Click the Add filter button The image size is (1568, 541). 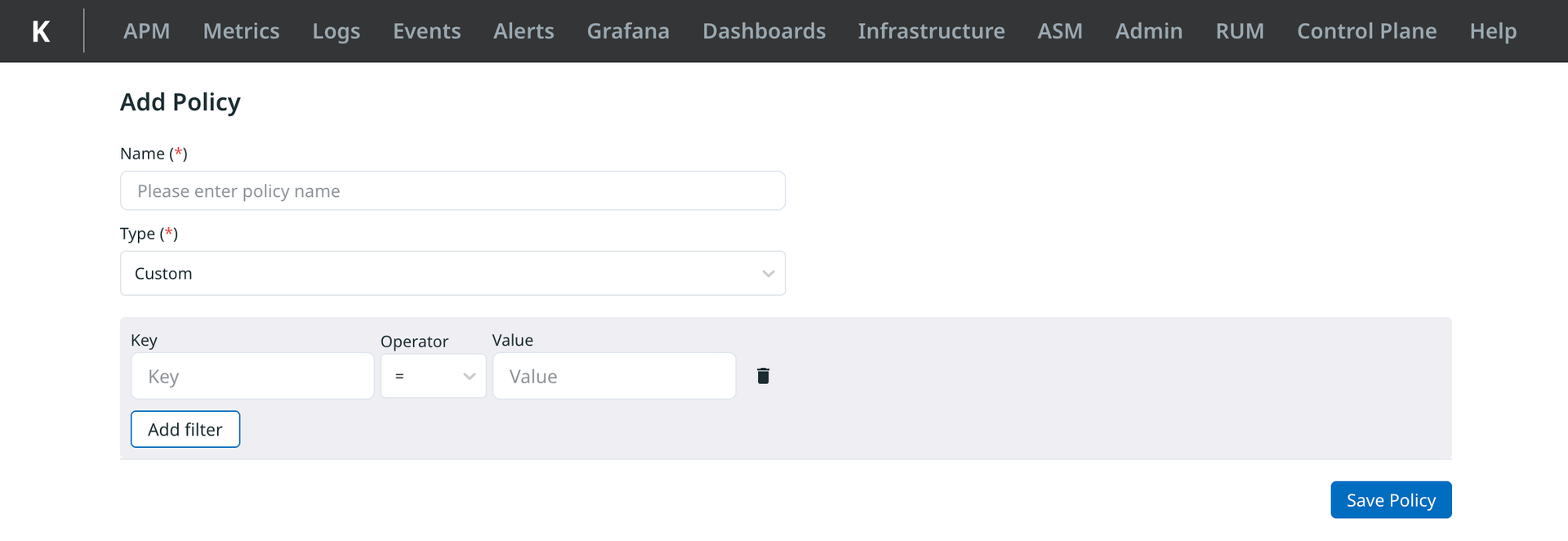(x=185, y=429)
